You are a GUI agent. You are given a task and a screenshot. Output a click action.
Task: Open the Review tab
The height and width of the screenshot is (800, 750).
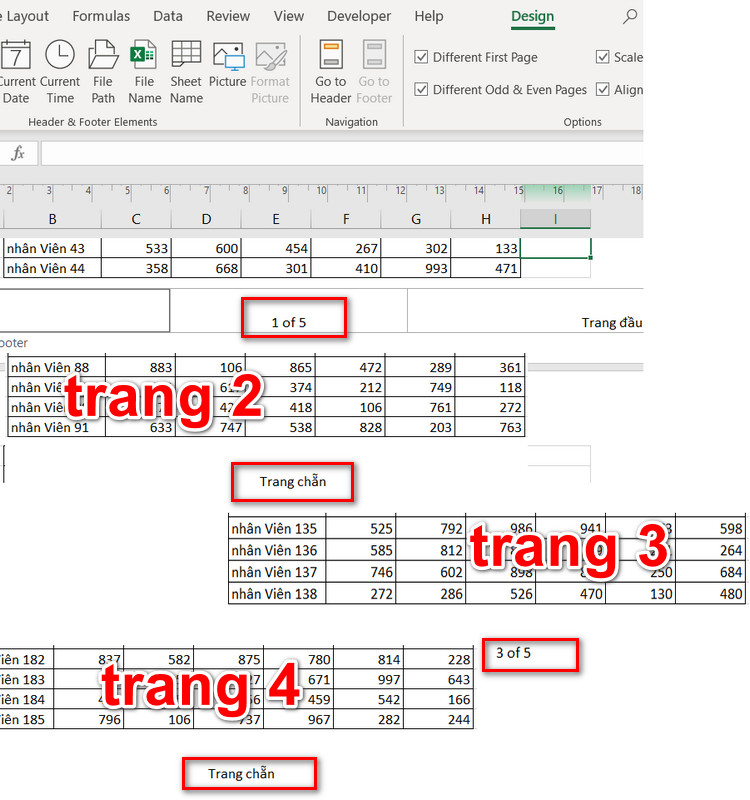(x=228, y=16)
